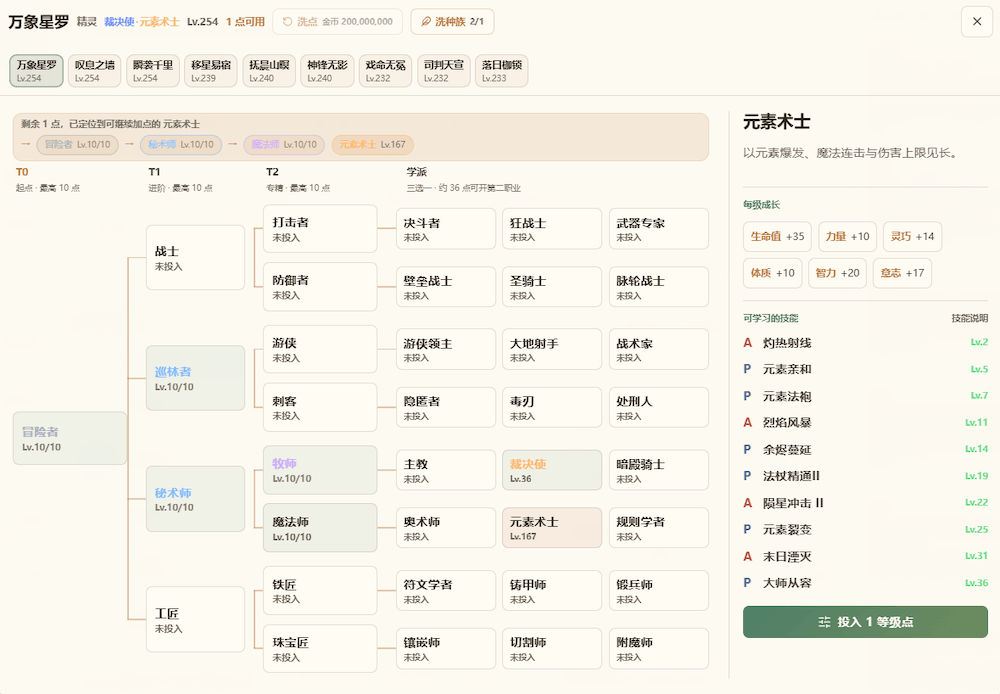Select the 打击者 T2 node

pyautogui.click(x=320, y=229)
